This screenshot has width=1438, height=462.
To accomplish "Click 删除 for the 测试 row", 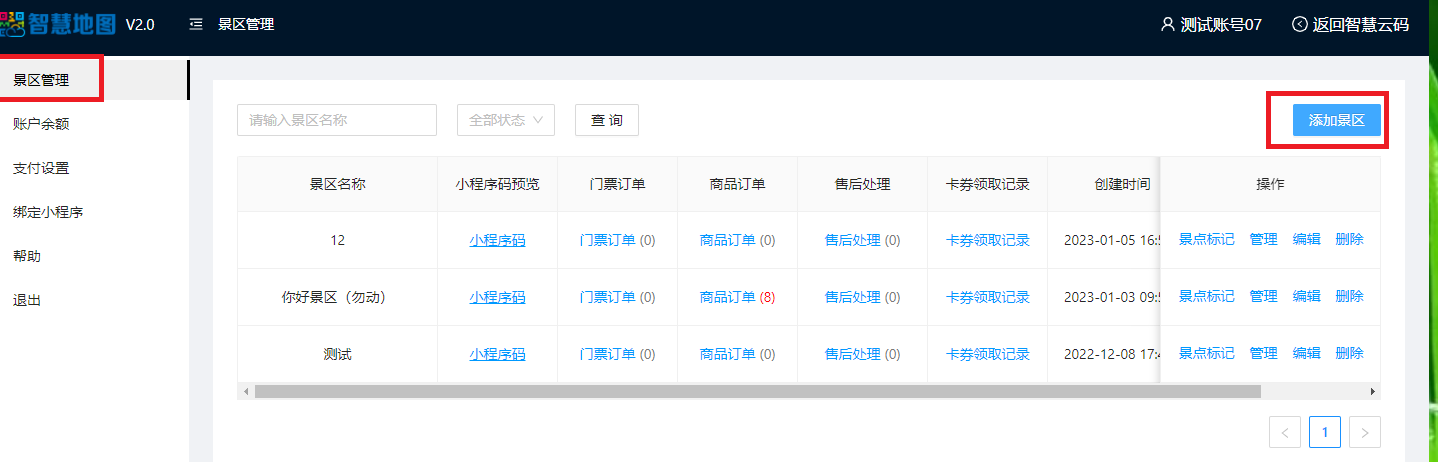I will (x=1349, y=354).
